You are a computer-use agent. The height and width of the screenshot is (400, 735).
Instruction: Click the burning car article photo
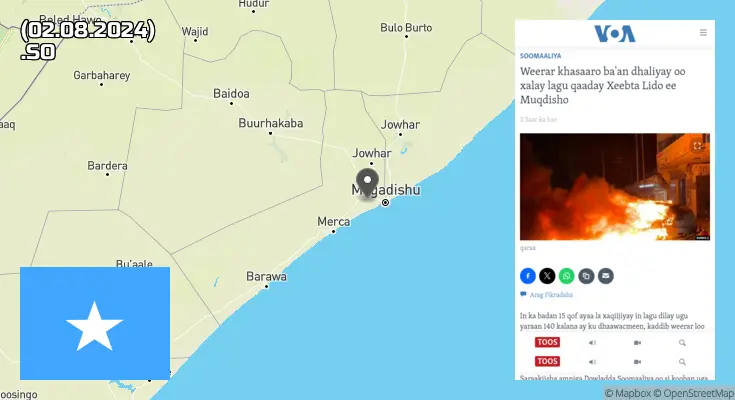615,187
